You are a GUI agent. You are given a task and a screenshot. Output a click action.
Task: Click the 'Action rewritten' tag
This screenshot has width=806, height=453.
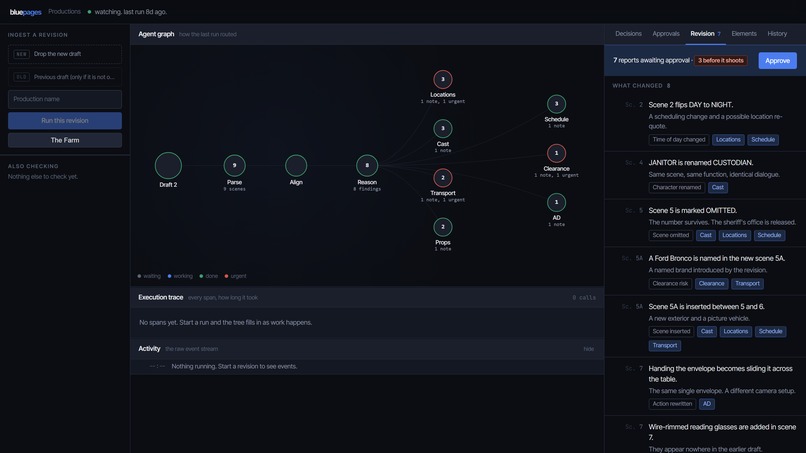(x=672, y=404)
